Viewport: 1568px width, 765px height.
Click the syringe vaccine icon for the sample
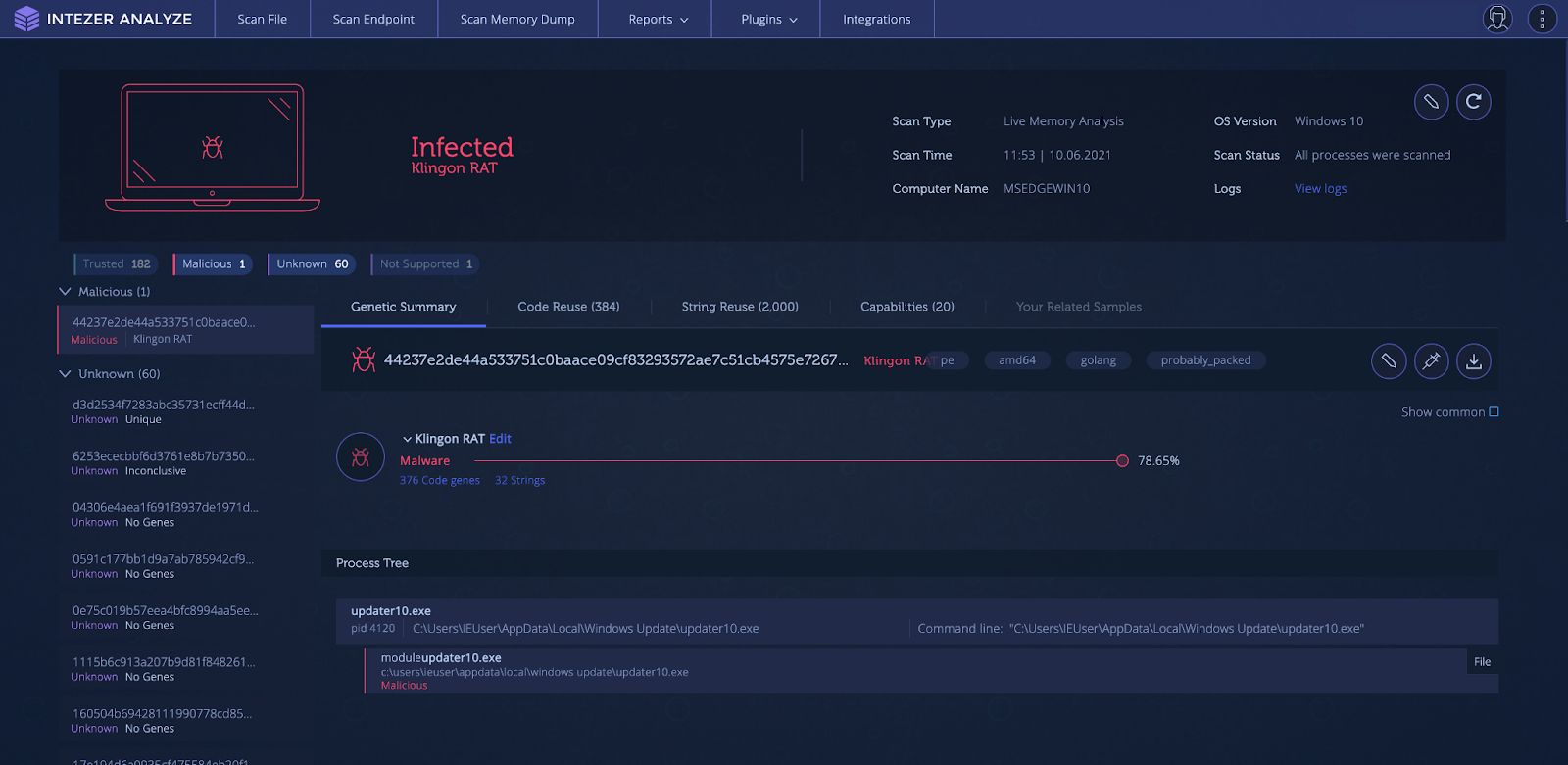(x=1431, y=361)
